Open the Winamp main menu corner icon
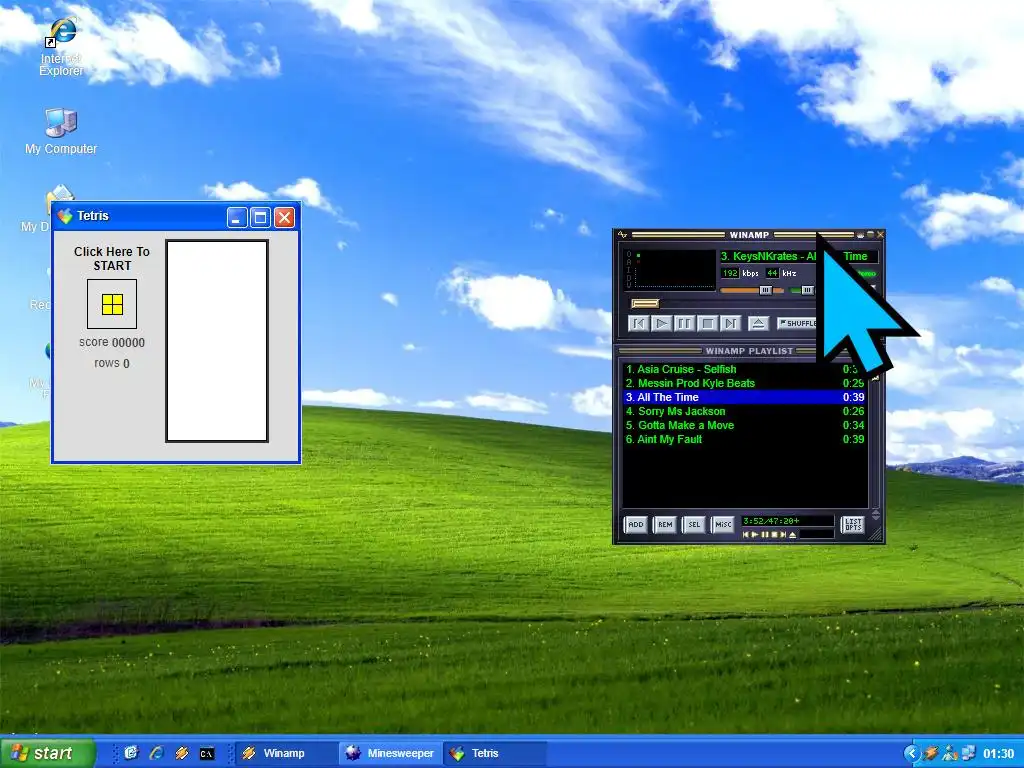The height and width of the screenshot is (768, 1024). (622, 234)
